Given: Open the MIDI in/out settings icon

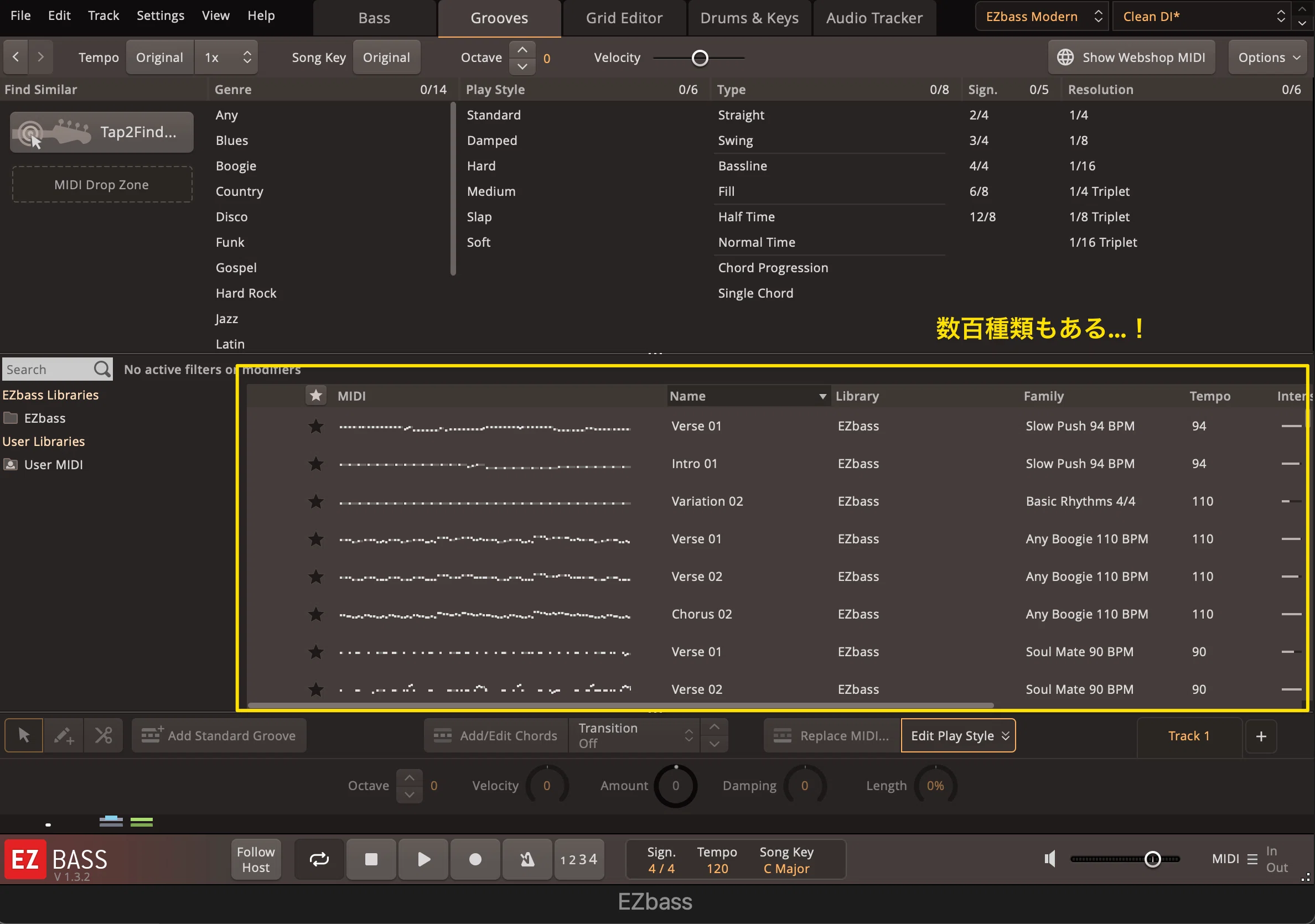Looking at the screenshot, I should 1252,859.
